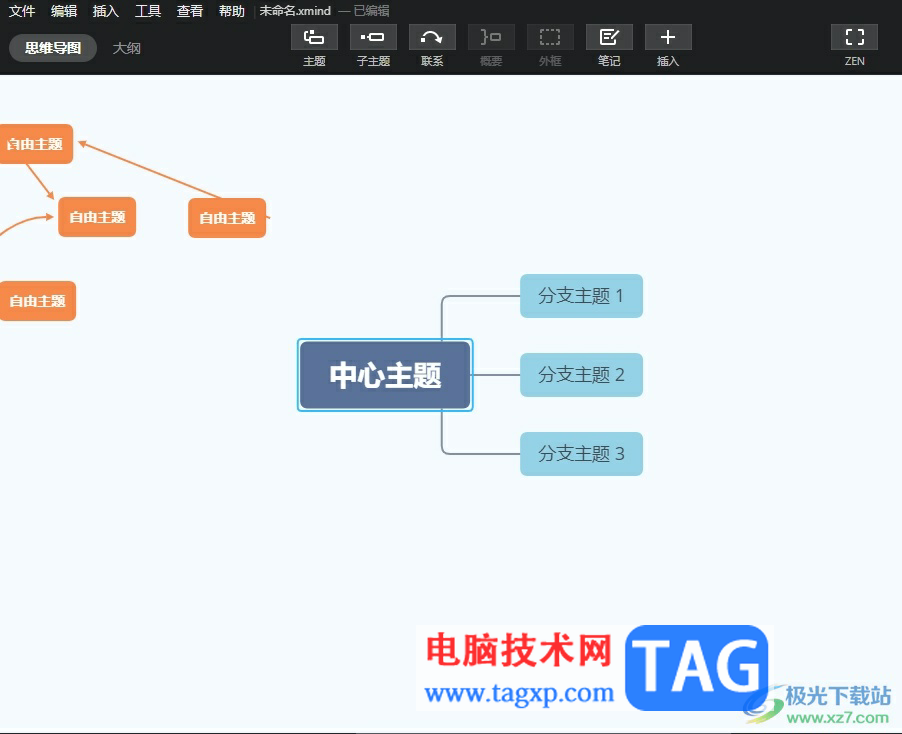Click the 外框 (Boundary) toolbar icon
The width and height of the screenshot is (902, 734).
click(x=550, y=37)
